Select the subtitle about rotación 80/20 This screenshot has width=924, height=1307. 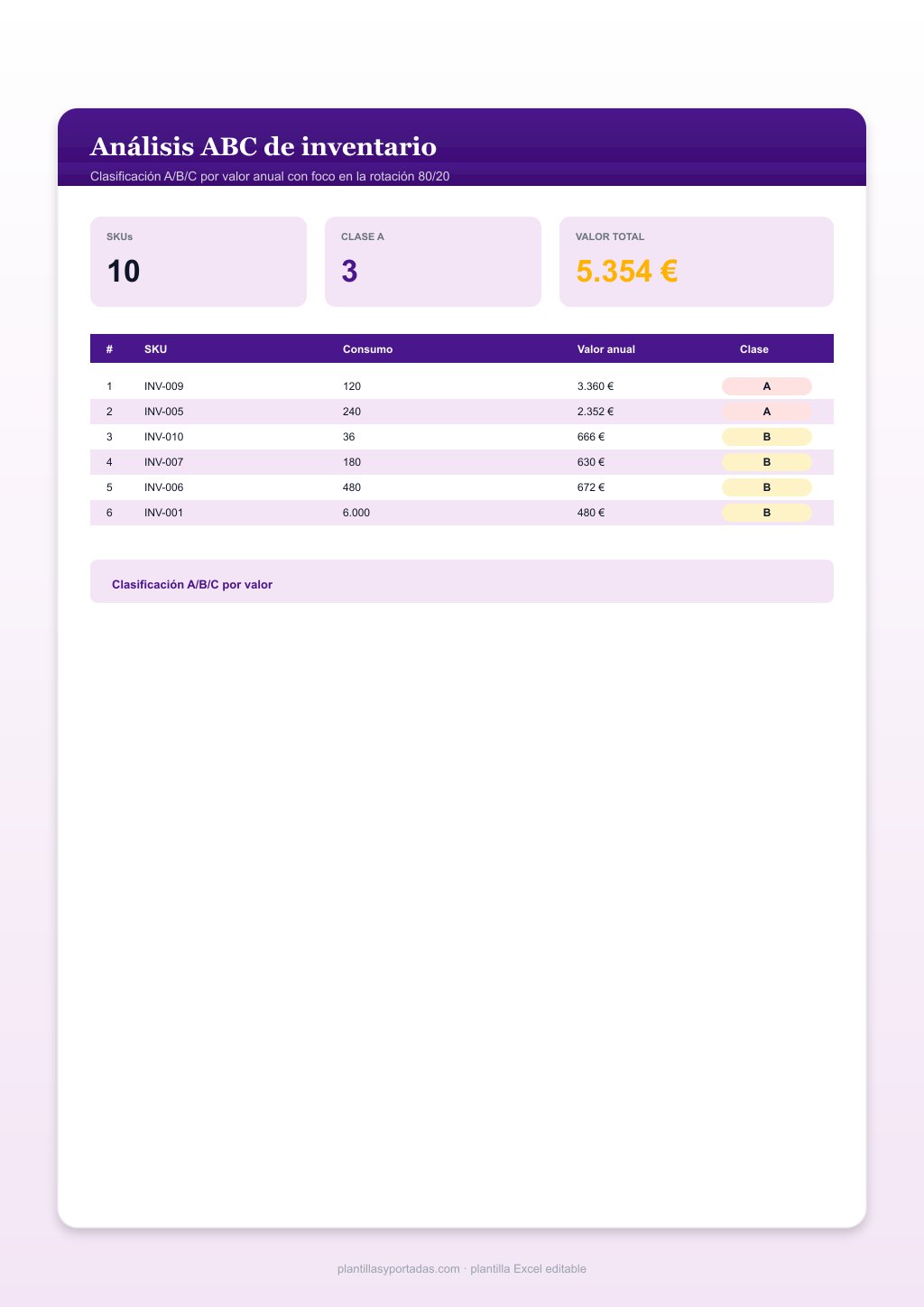tap(270, 176)
